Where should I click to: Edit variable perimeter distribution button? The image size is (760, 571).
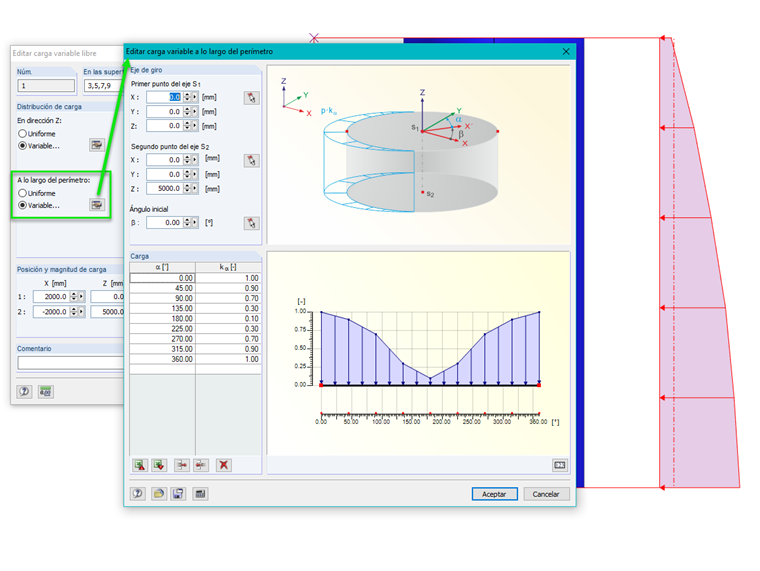pos(97,205)
